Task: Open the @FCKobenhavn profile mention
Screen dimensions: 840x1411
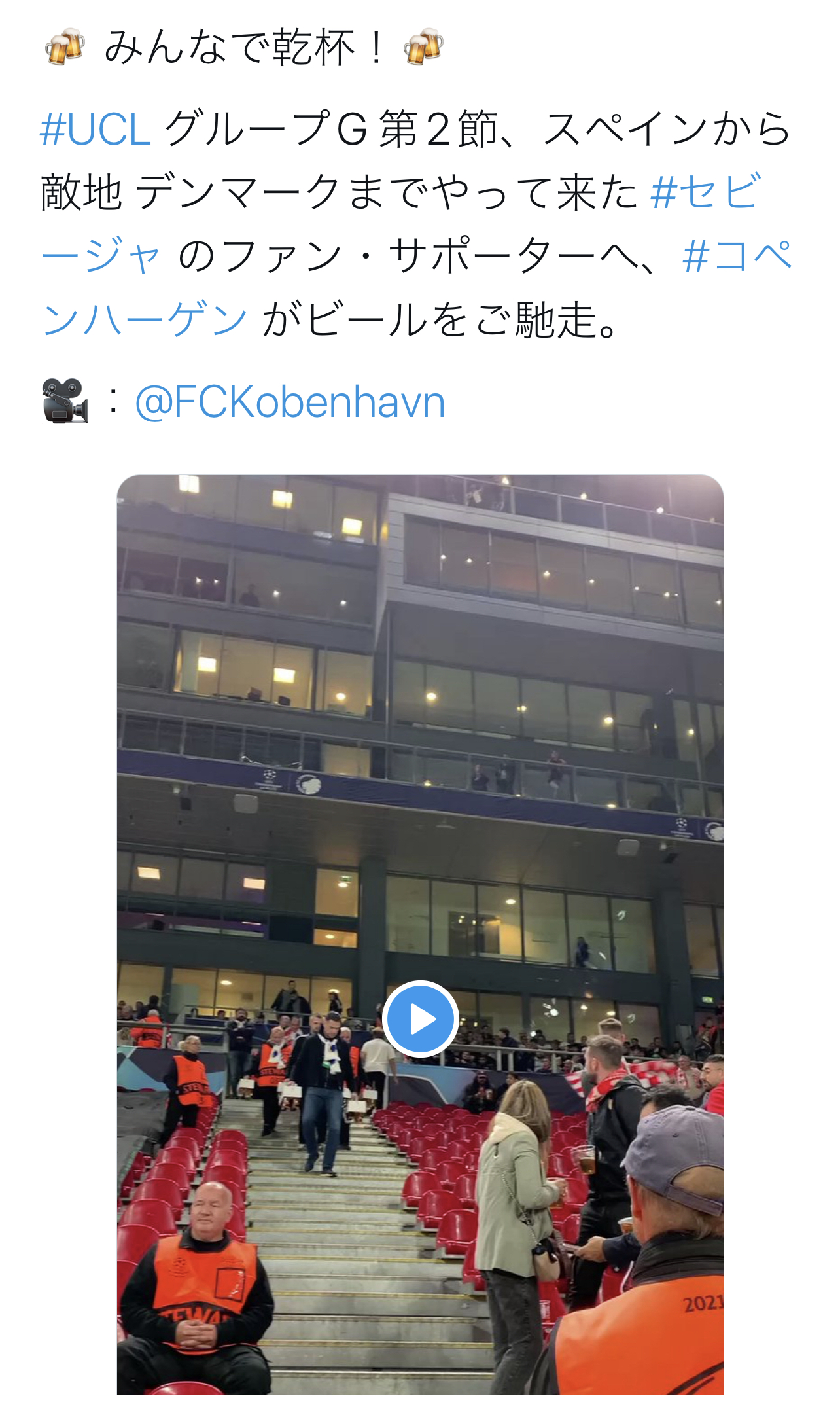Action: pos(290,401)
